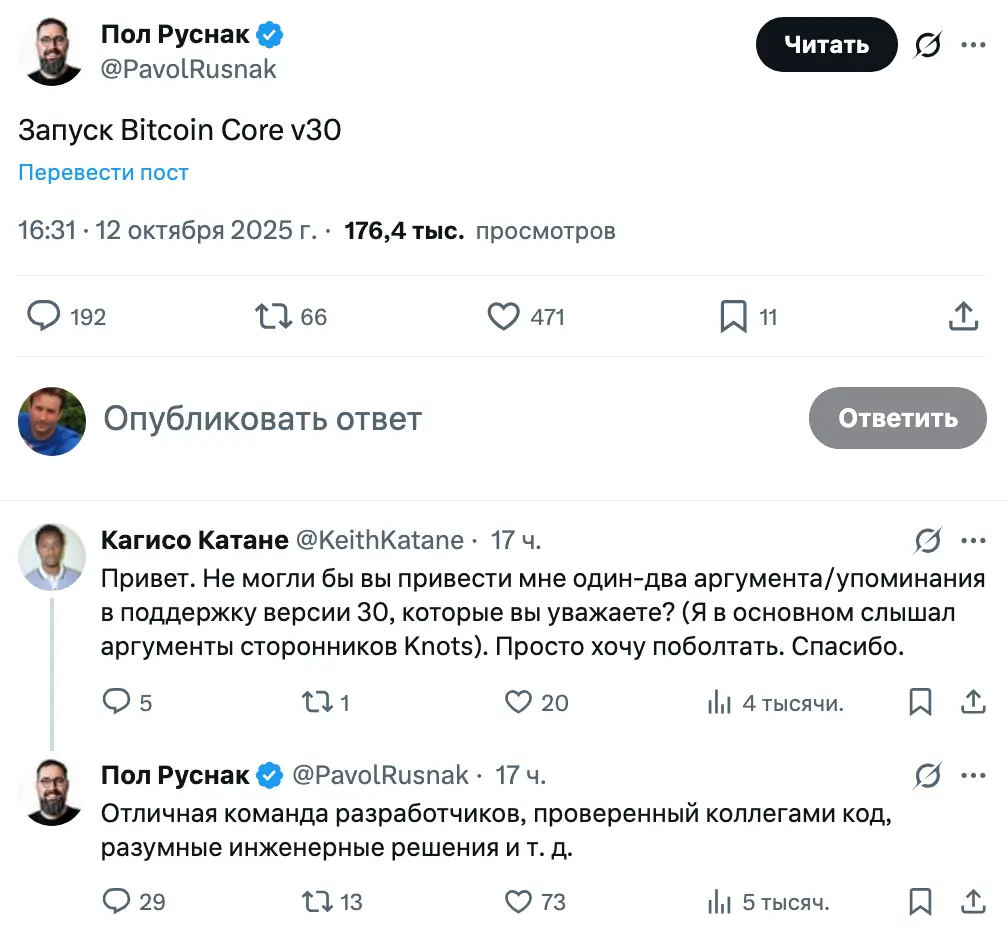
Task: Open Пол Руснак's avatar at top of post
Action: tap(52, 51)
